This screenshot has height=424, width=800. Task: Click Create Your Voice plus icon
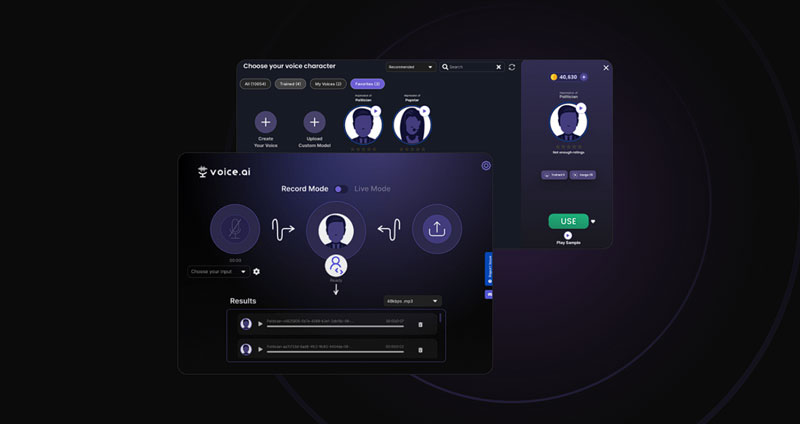[x=265, y=121]
